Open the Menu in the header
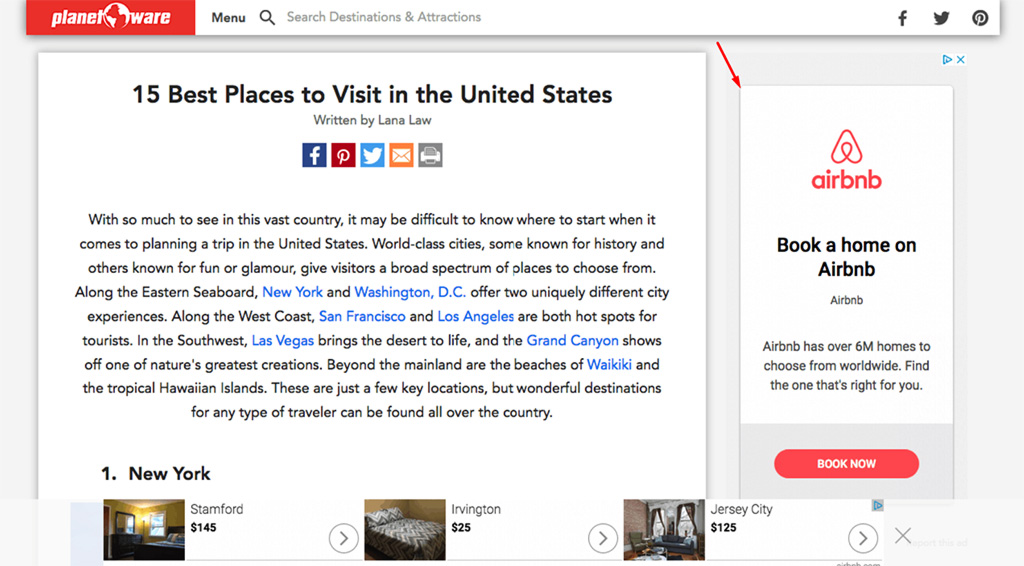Image resolution: width=1024 pixels, height=566 pixels. point(228,18)
